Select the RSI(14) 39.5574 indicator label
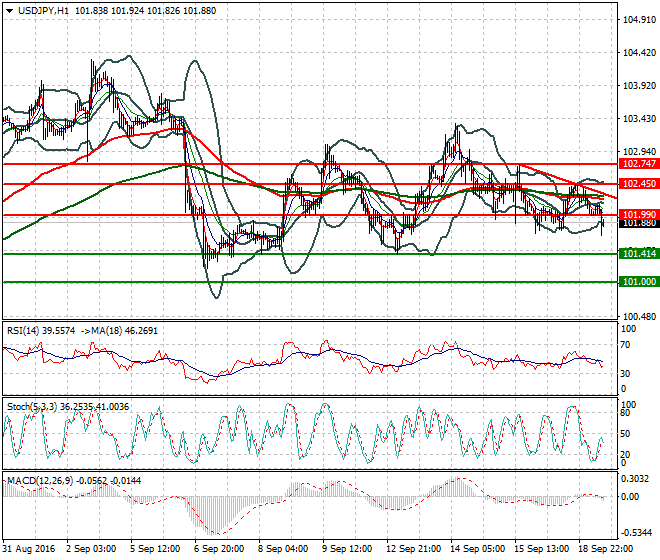660x560 pixels. 41,331
